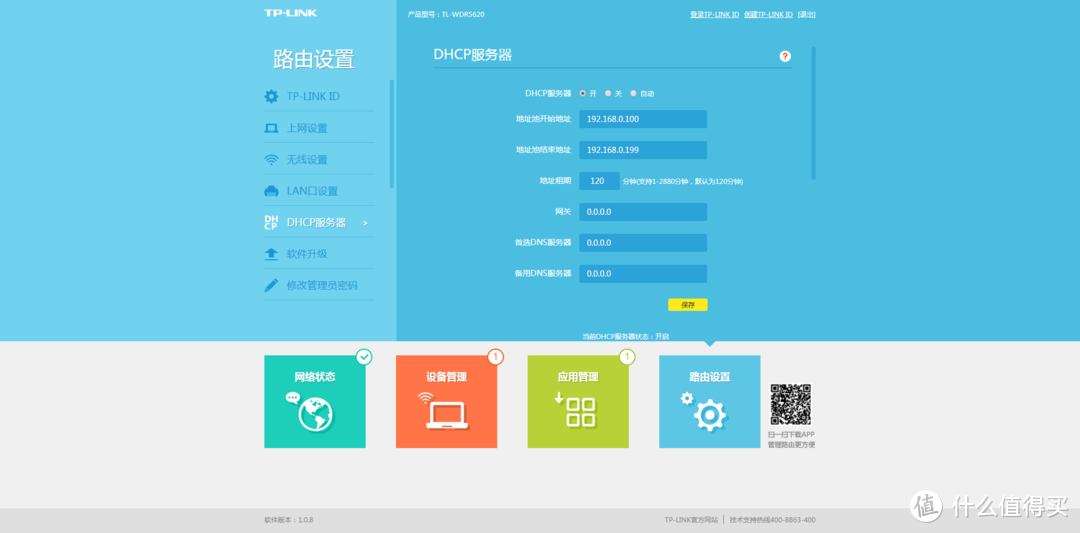The width and height of the screenshot is (1080, 533).
Task: Open the help question mark icon
Action: (785, 56)
